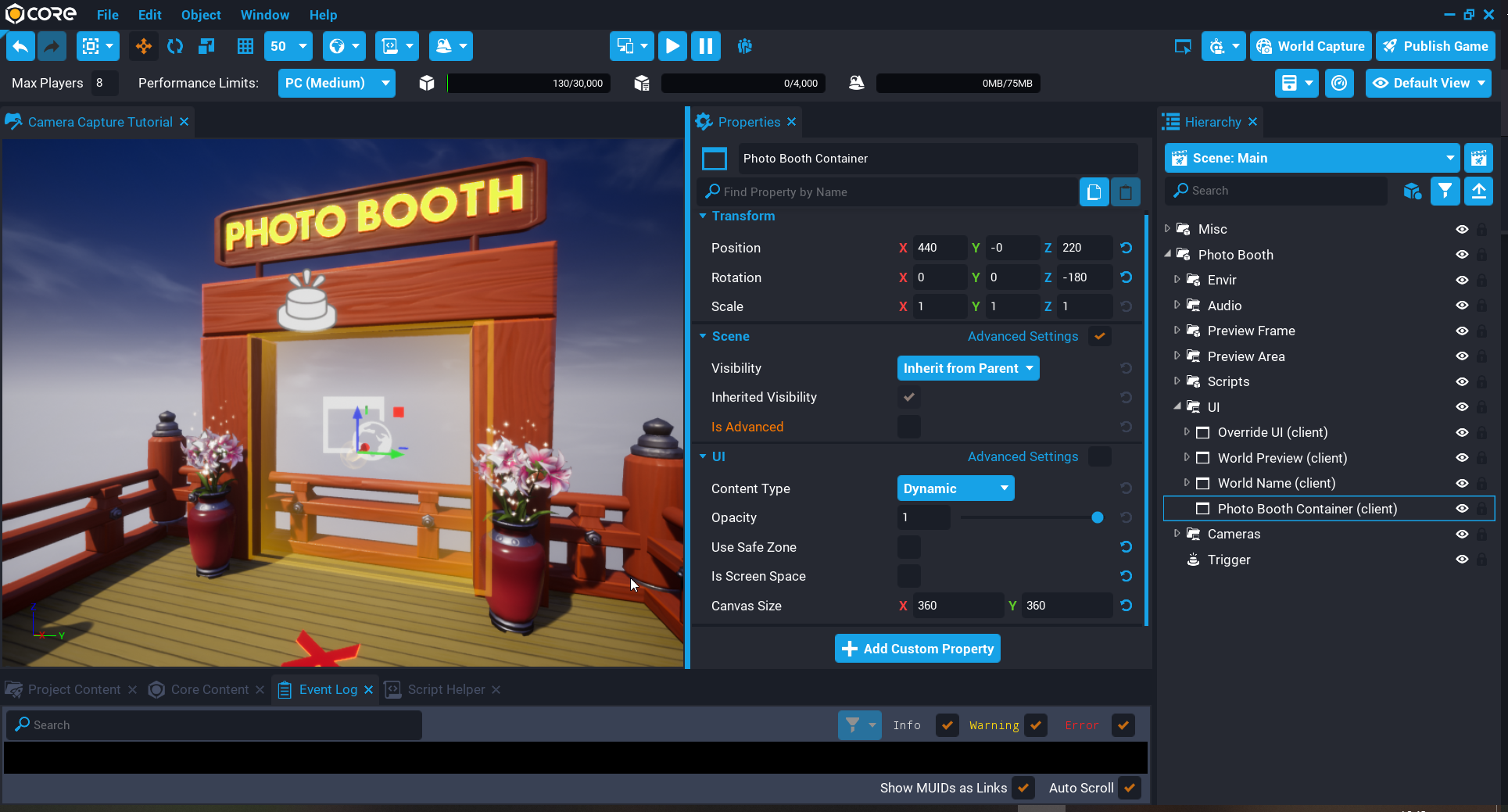Open the performance profiler gauge
1508x812 pixels.
pyautogui.click(x=1340, y=83)
